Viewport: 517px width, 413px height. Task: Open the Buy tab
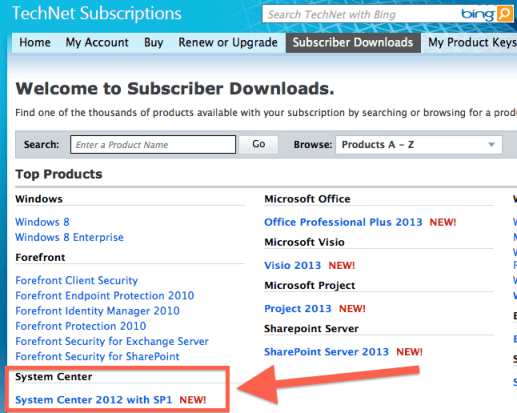coord(154,43)
